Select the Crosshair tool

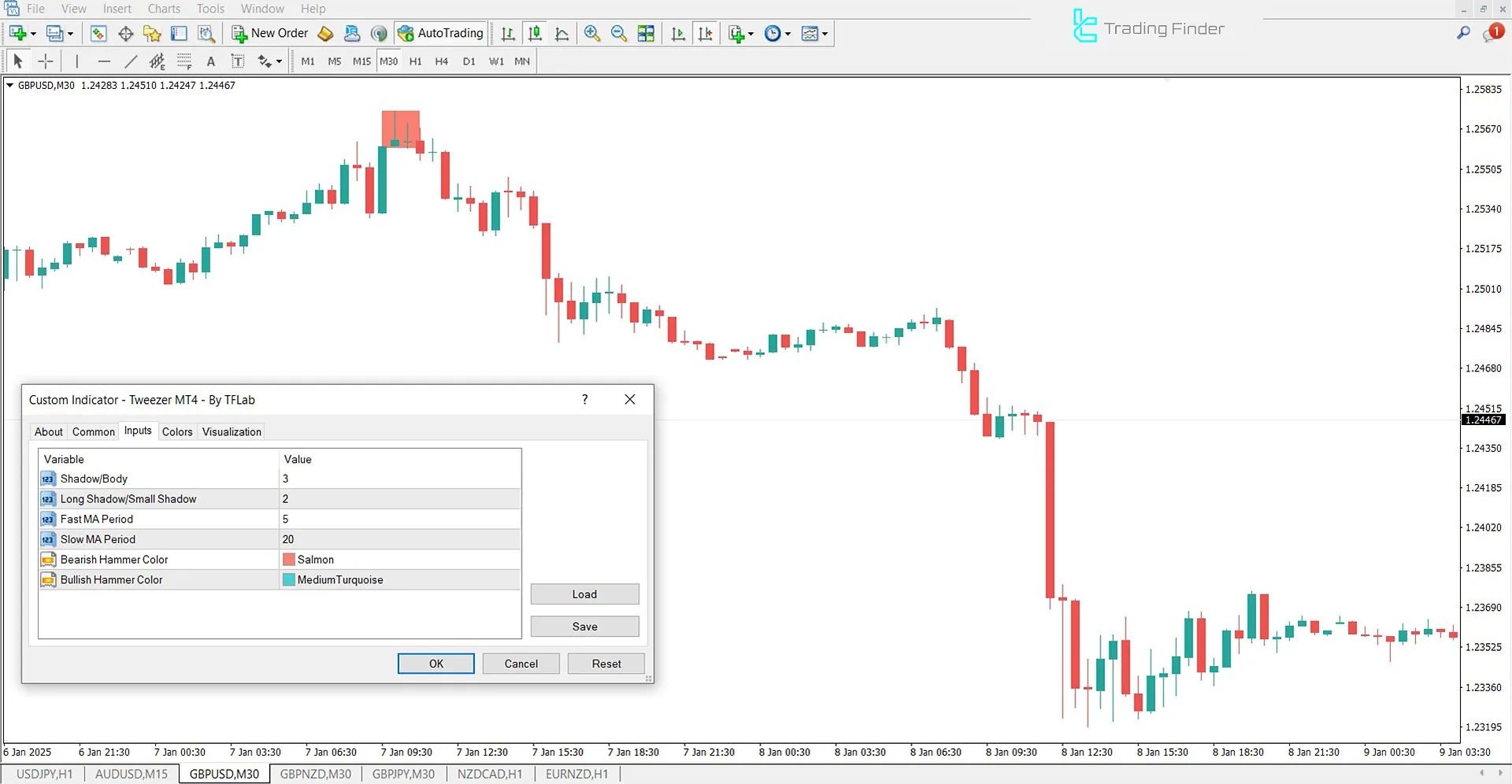(45, 61)
